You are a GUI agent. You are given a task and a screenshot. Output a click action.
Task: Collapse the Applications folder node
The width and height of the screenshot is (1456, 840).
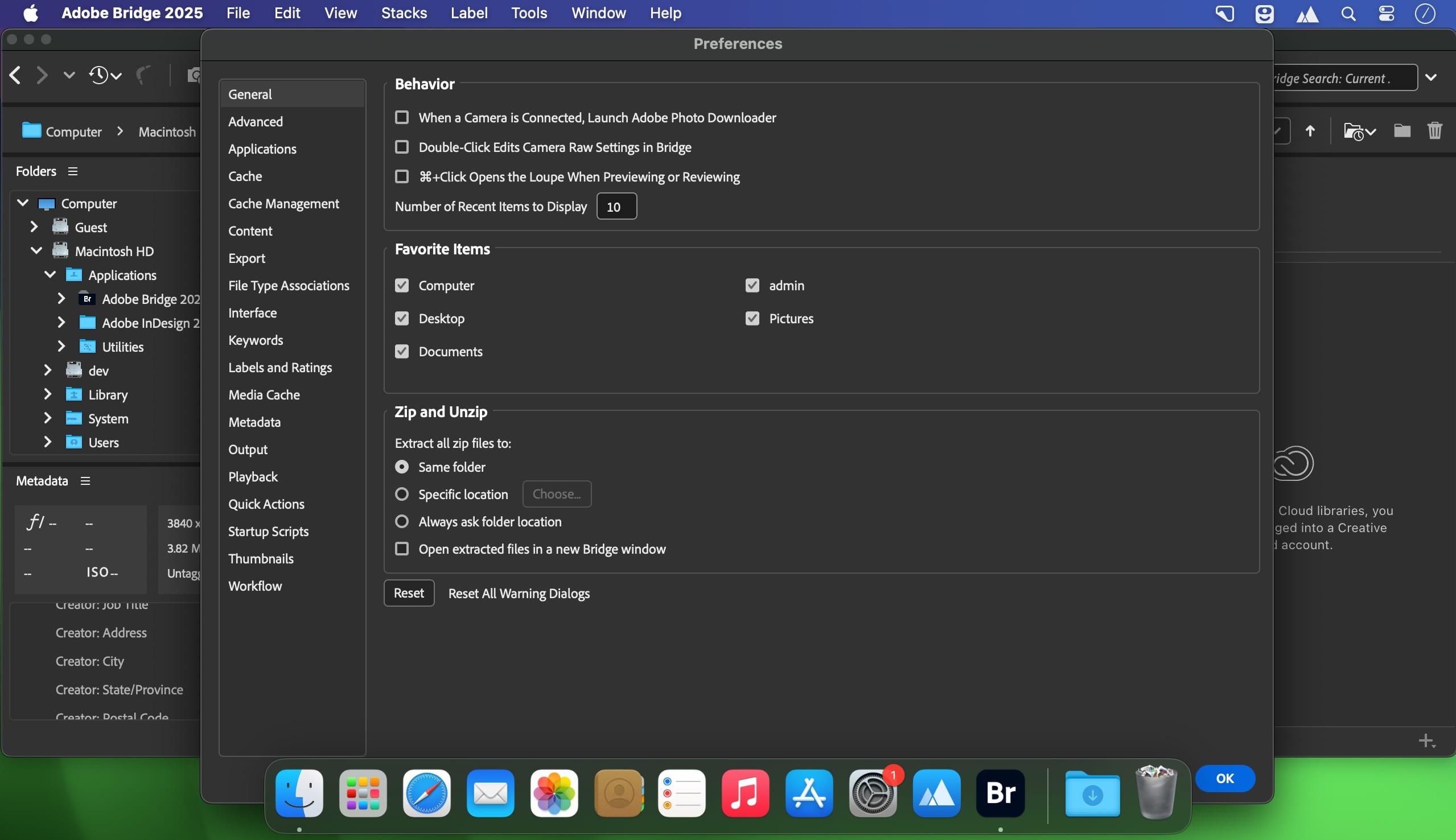[x=50, y=275]
